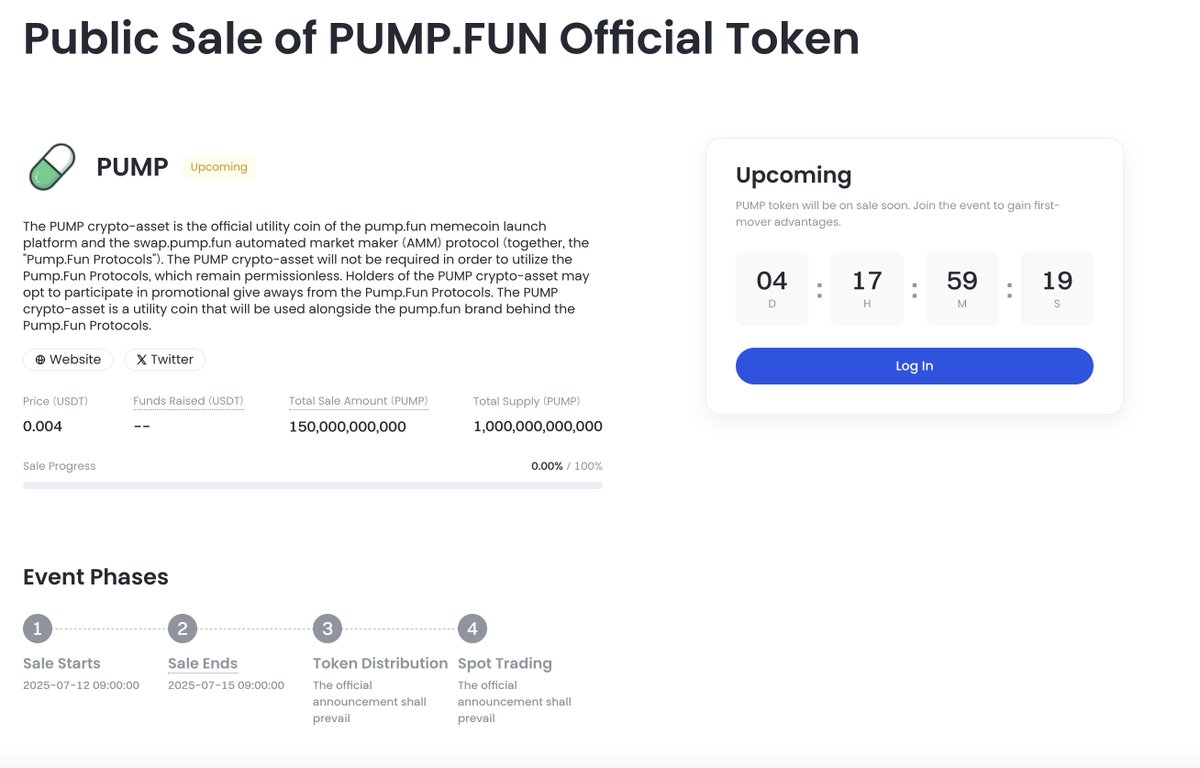
Task: Select phase circle 1 for Sale Starts
Action: [37, 628]
